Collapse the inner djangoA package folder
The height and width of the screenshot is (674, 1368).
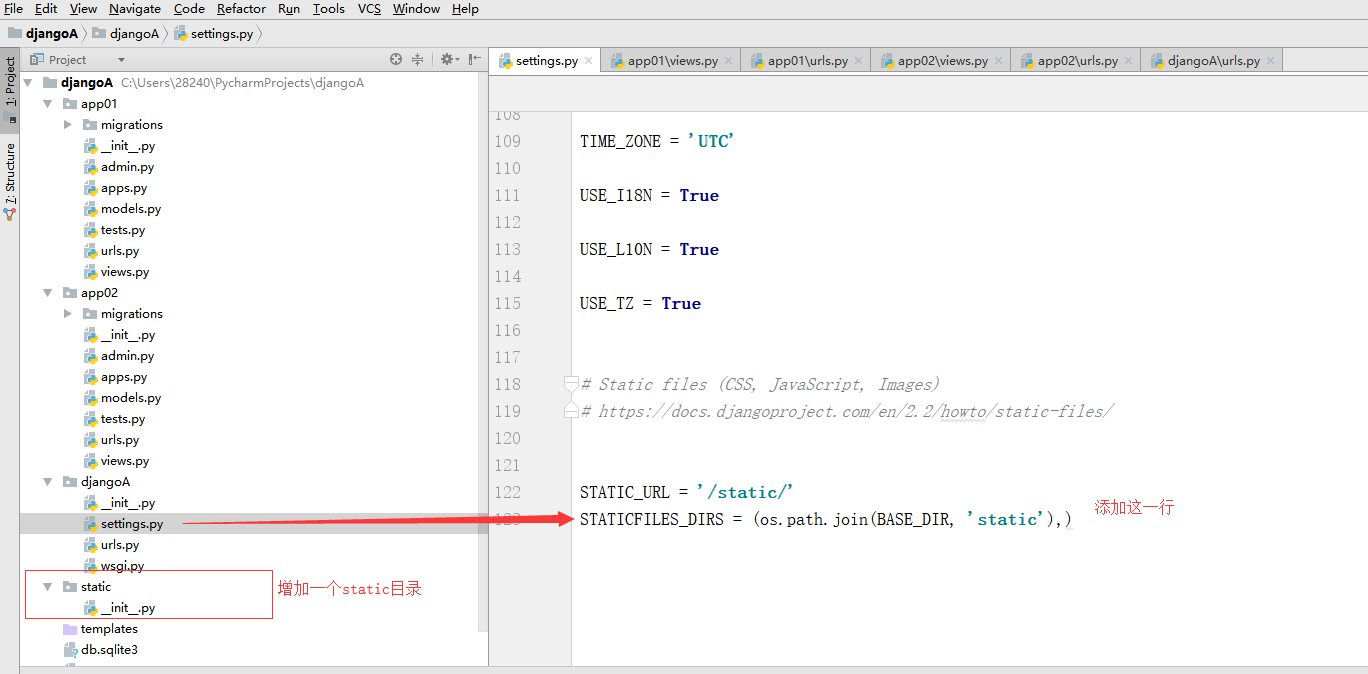point(47,482)
